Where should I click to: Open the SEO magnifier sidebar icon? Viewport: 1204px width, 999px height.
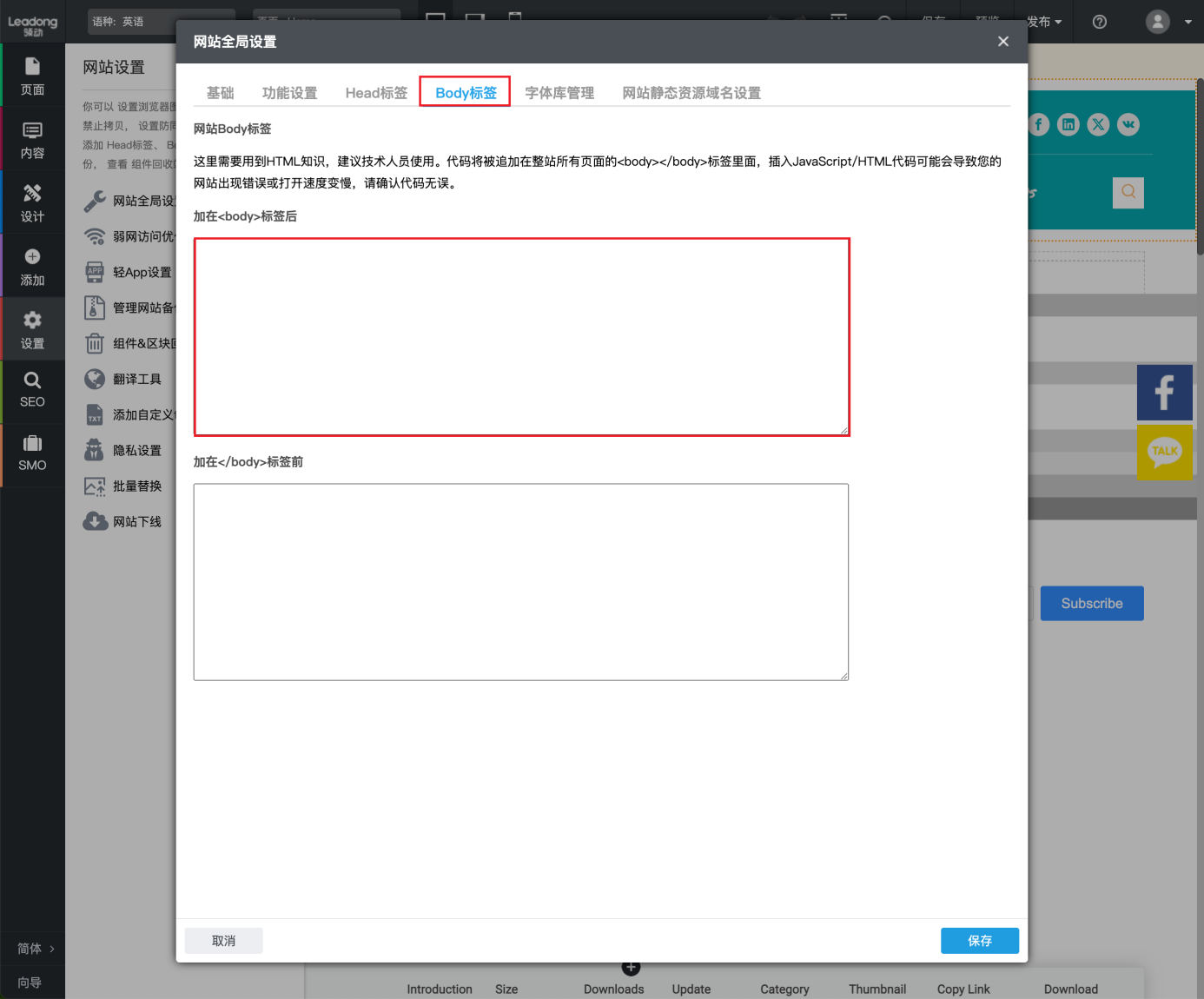[x=32, y=389]
